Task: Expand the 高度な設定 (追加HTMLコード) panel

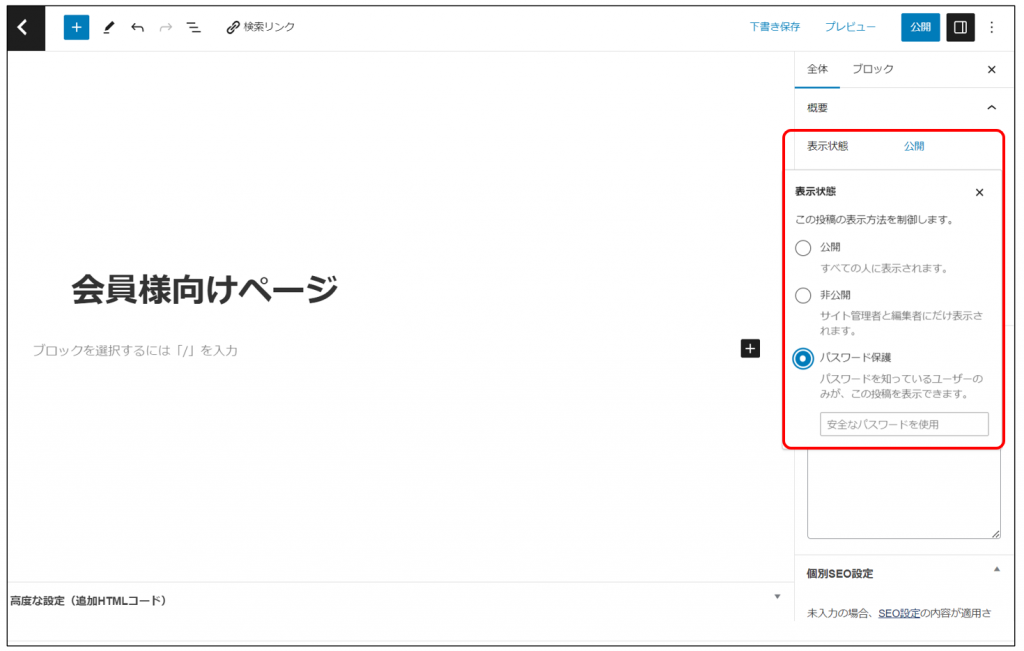Action: 777,597
